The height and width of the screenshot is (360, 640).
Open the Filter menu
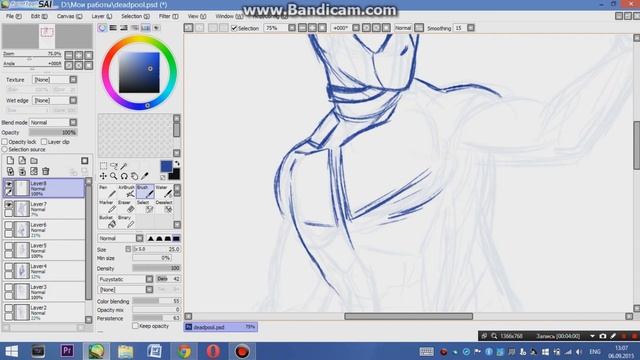[x=168, y=16]
